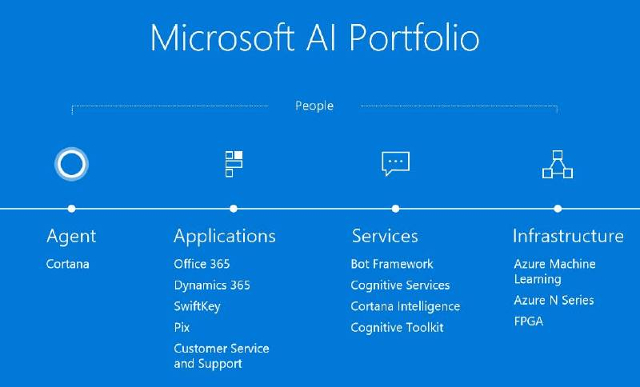Open the Dynamics 365 item
640x387 pixels.
click(212, 285)
